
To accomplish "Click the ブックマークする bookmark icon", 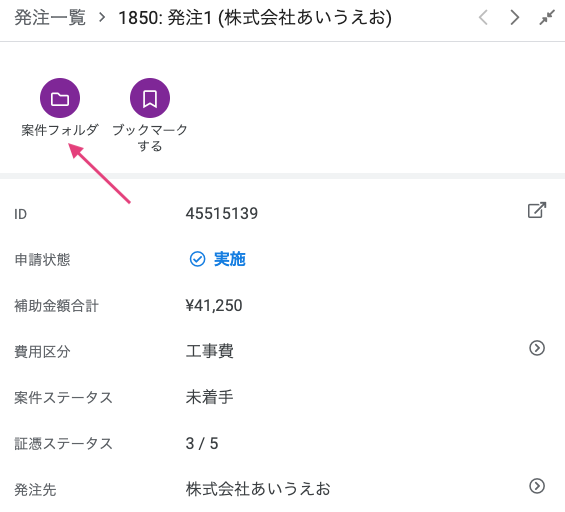I will (150, 98).
